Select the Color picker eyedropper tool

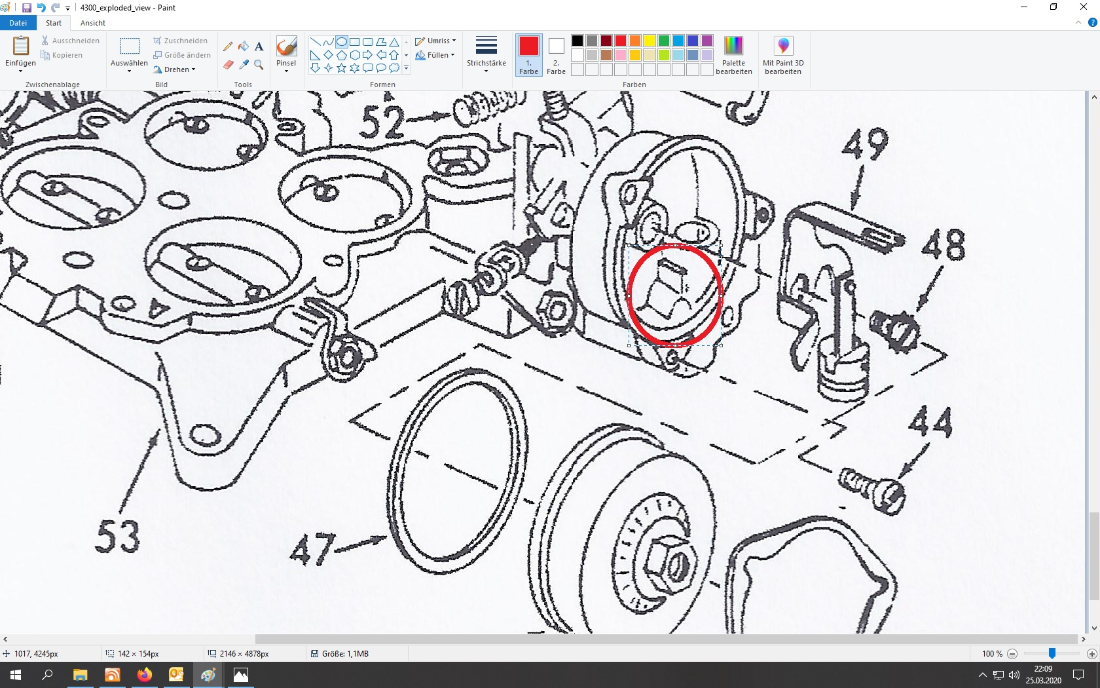243,65
